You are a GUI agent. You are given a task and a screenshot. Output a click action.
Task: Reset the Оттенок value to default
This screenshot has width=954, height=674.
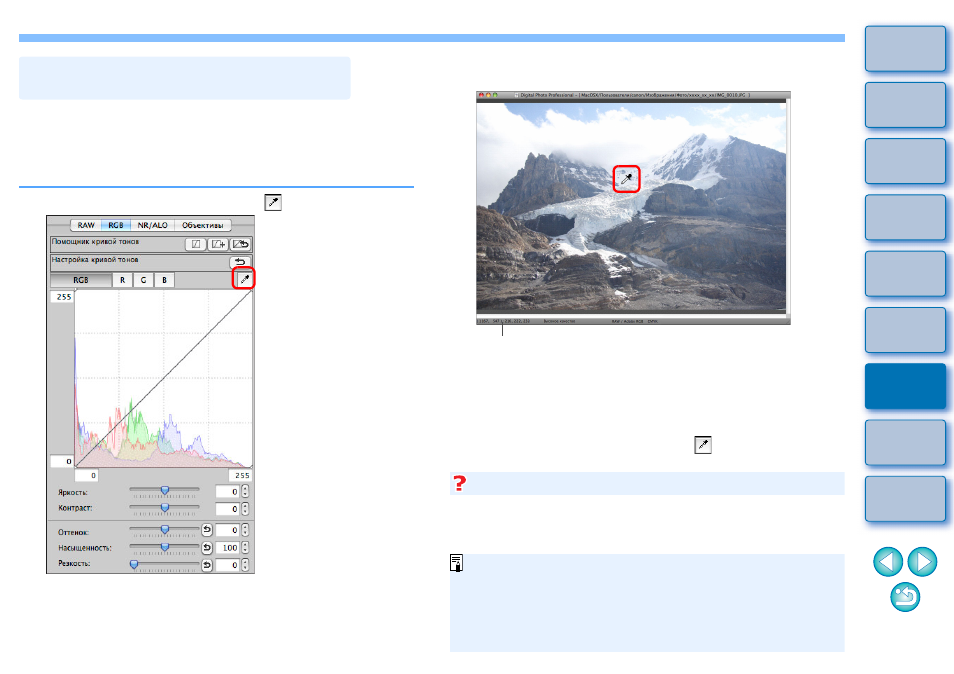coord(207,530)
